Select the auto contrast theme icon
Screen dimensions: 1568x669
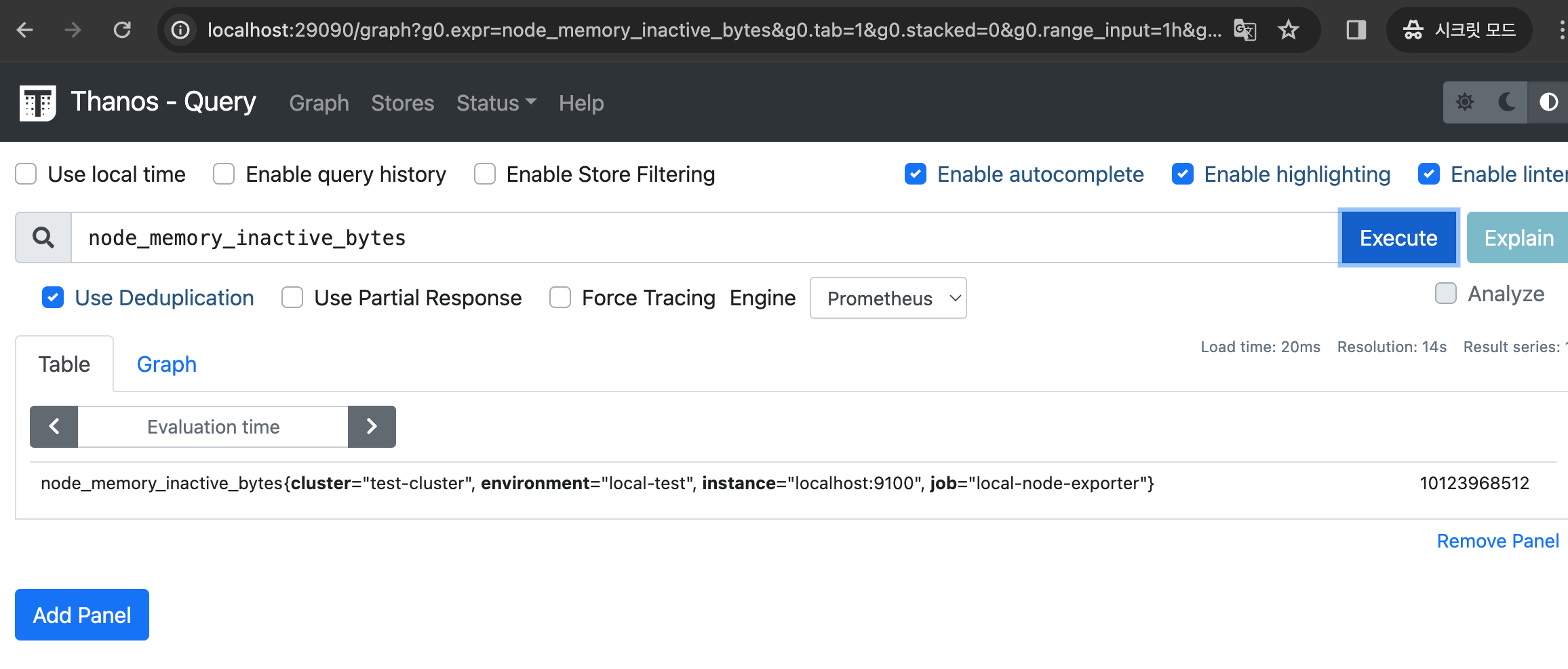tap(1548, 102)
